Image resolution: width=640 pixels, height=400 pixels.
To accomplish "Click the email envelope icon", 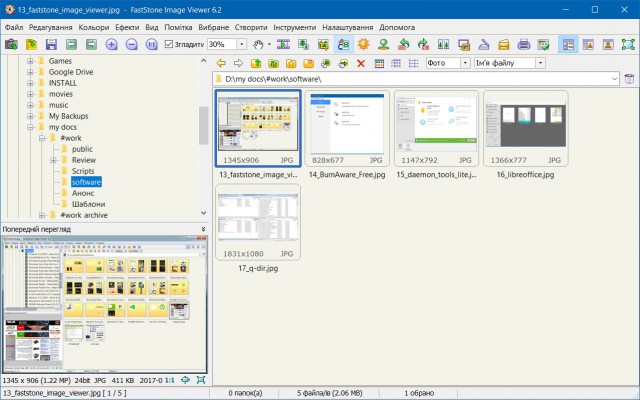I will coord(503,44).
